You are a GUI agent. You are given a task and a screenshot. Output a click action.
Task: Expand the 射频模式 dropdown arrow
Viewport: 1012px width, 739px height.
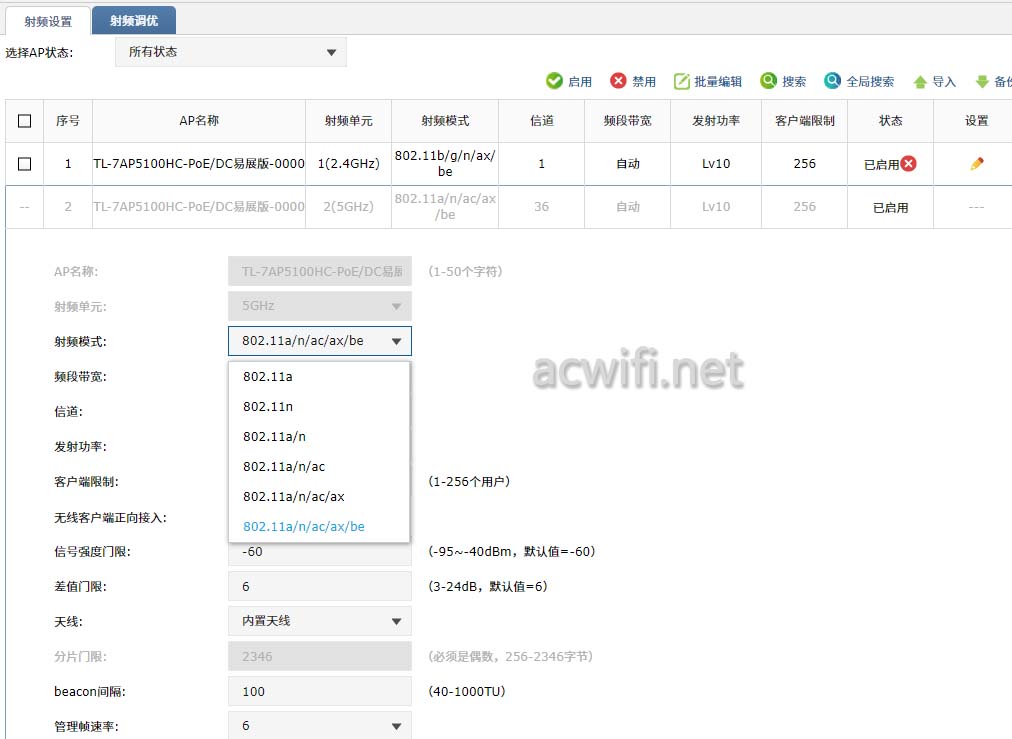coord(396,341)
